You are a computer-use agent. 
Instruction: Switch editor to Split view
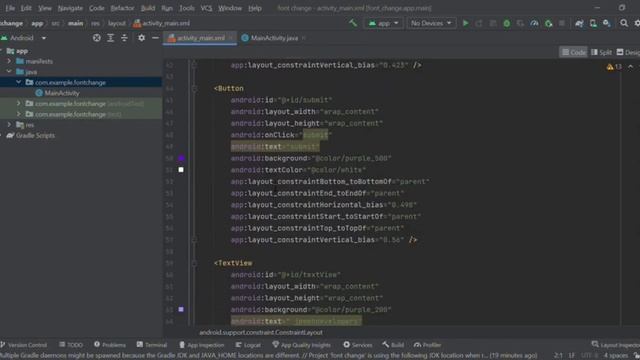[x=602, y=52]
